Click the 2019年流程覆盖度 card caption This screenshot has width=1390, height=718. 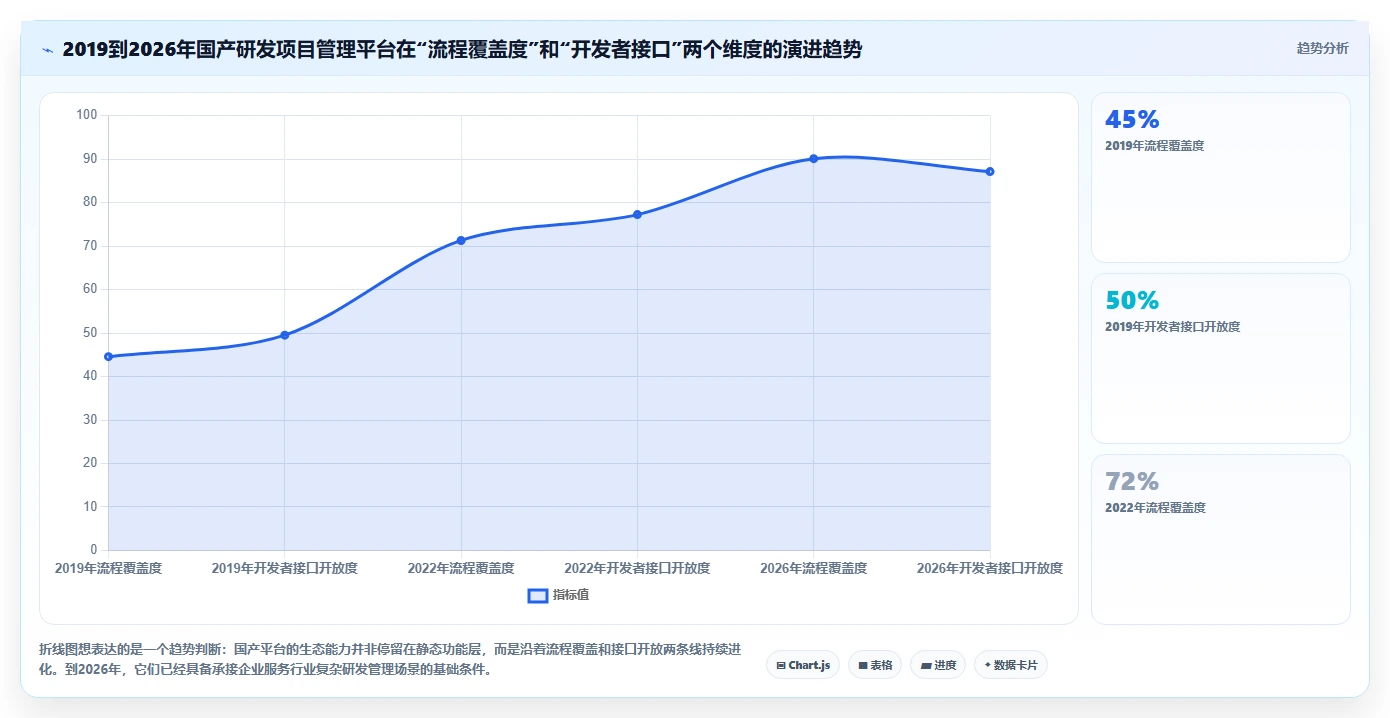click(1155, 145)
